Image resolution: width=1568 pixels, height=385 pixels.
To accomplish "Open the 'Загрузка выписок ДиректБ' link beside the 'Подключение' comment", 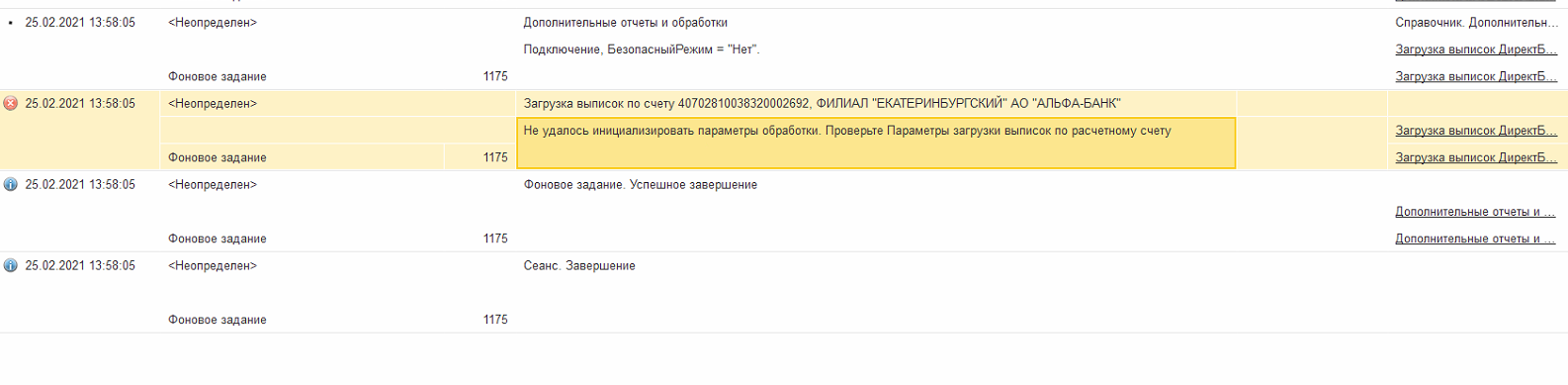I will [x=1476, y=49].
